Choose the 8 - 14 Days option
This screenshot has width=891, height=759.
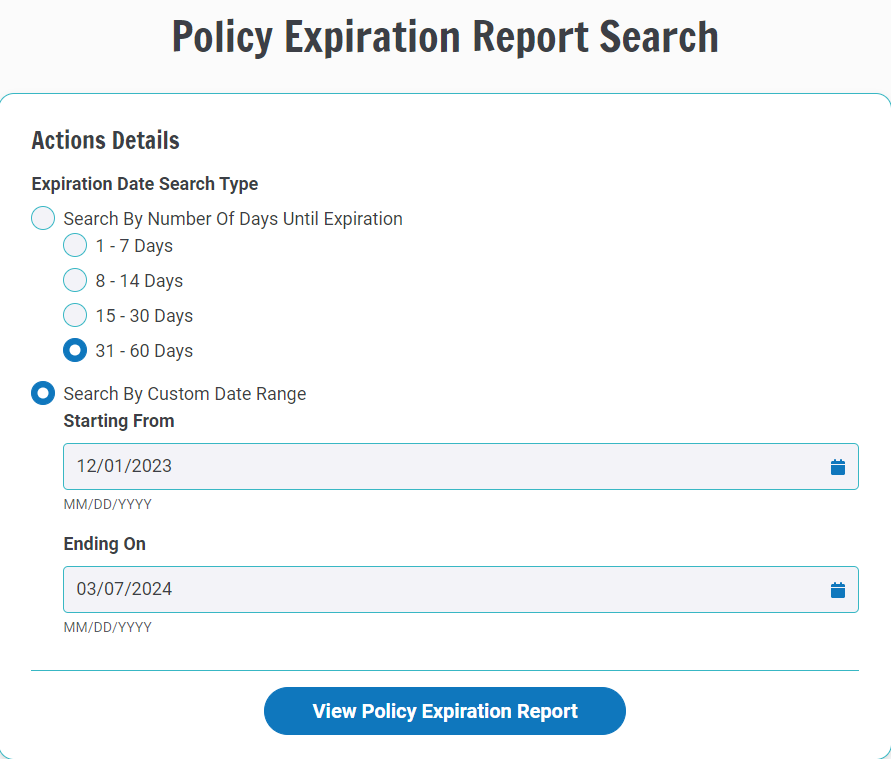[75, 280]
